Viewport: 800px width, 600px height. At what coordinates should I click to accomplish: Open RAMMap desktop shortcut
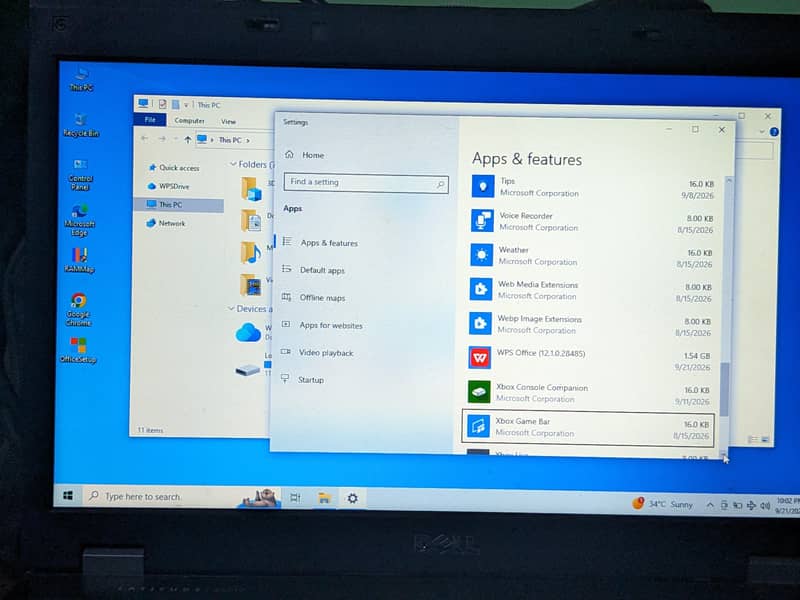pyautogui.click(x=79, y=260)
